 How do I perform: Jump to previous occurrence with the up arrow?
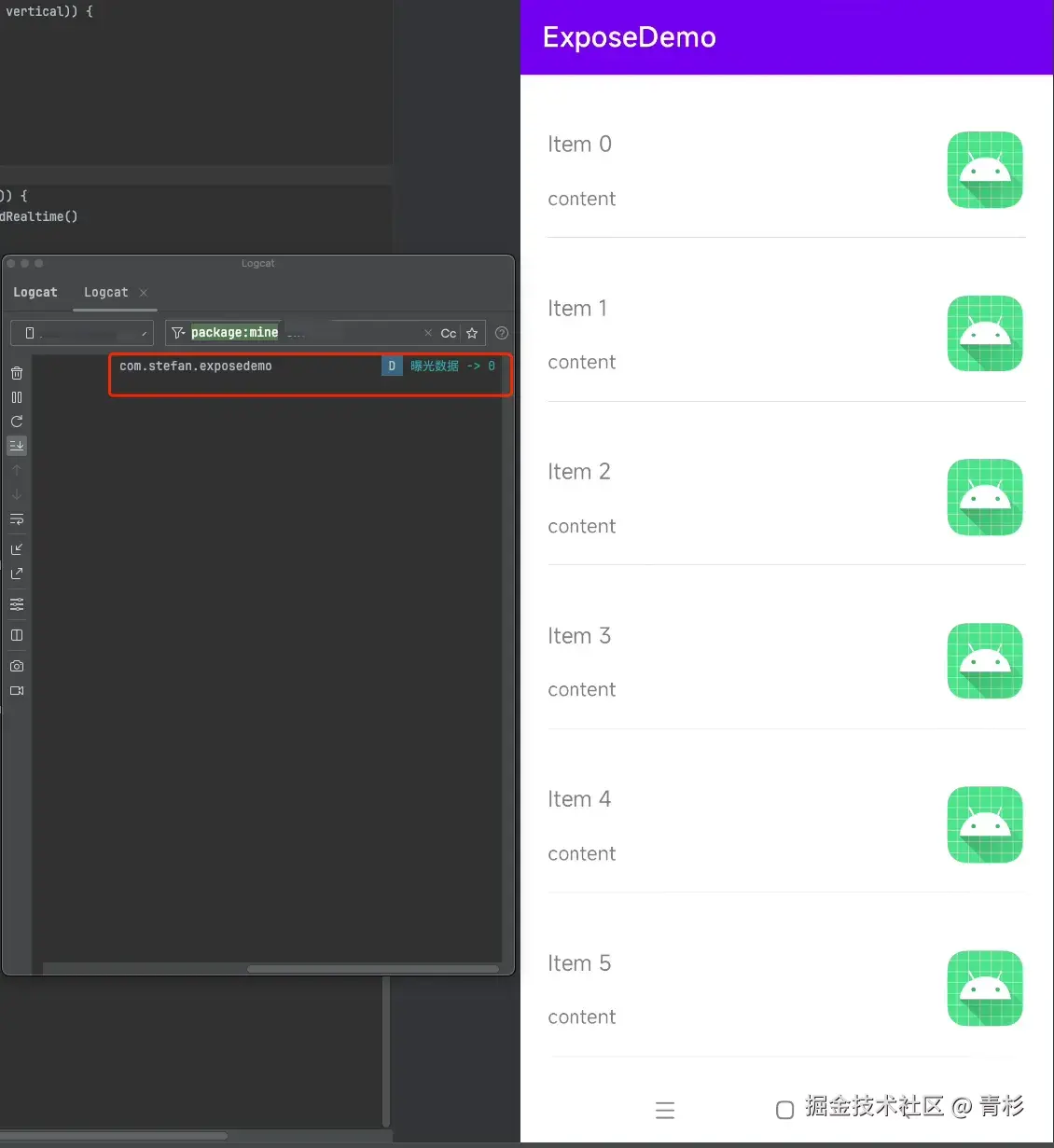[x=17, y=470]
